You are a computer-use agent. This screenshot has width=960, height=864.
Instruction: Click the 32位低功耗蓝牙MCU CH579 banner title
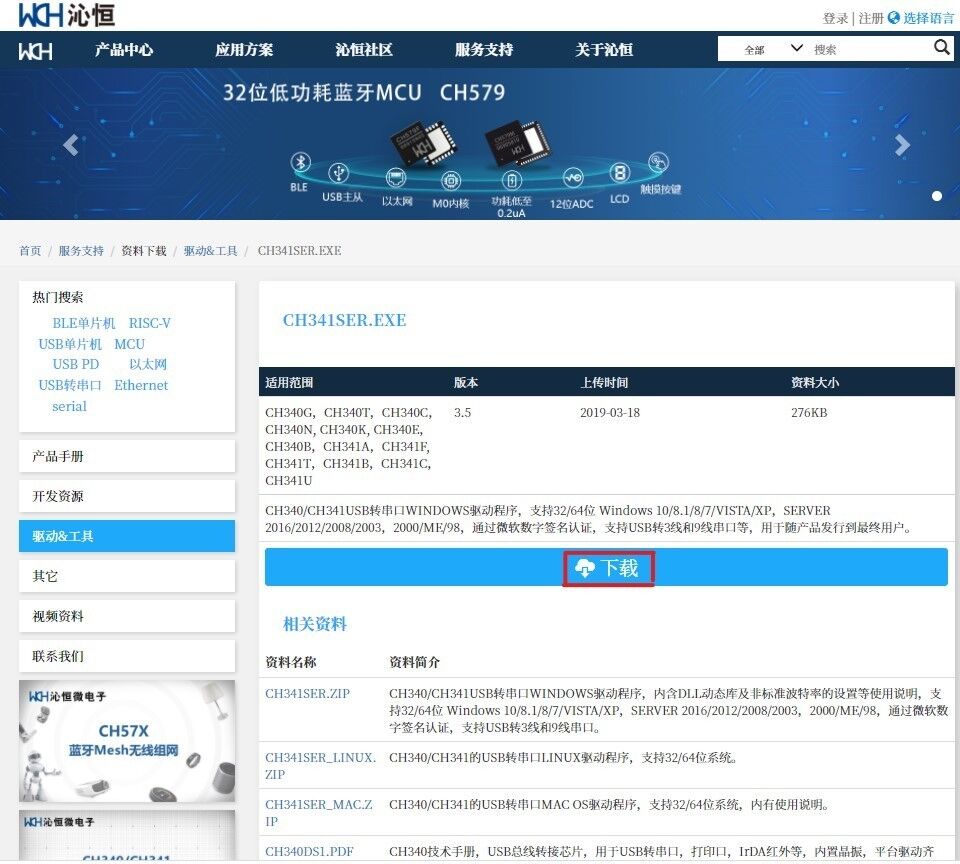point(364,92)
